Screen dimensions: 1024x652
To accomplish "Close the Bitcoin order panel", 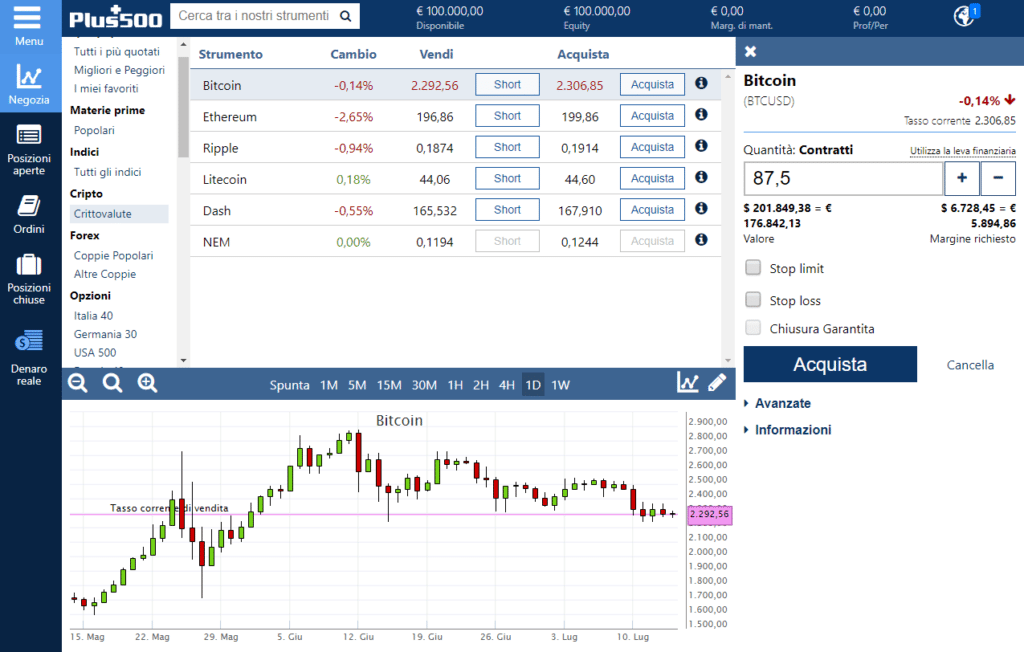I will (750, 51).
